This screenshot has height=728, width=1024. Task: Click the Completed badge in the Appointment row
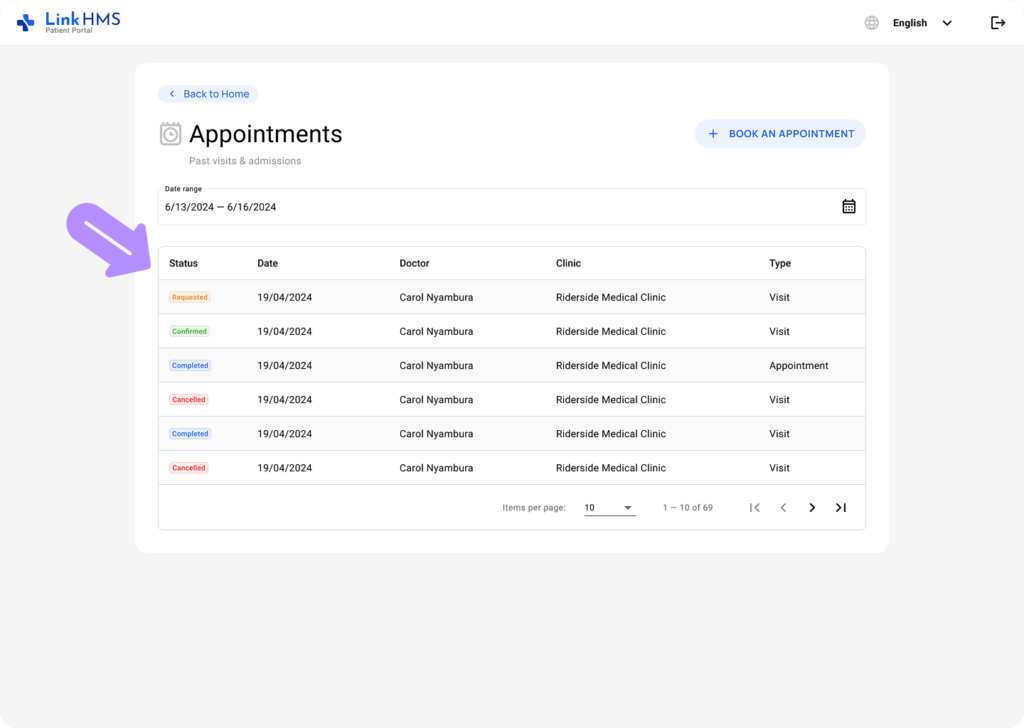coord(190,366)
